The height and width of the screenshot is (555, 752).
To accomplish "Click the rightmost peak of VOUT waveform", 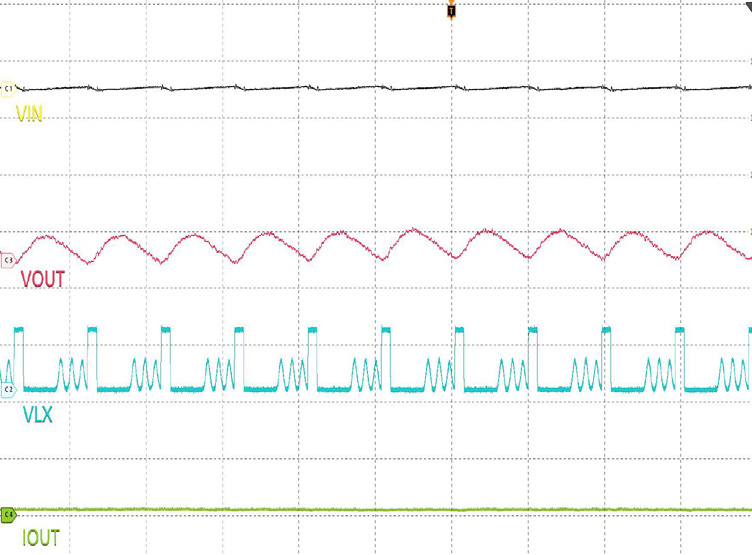I will coord(709,233).
